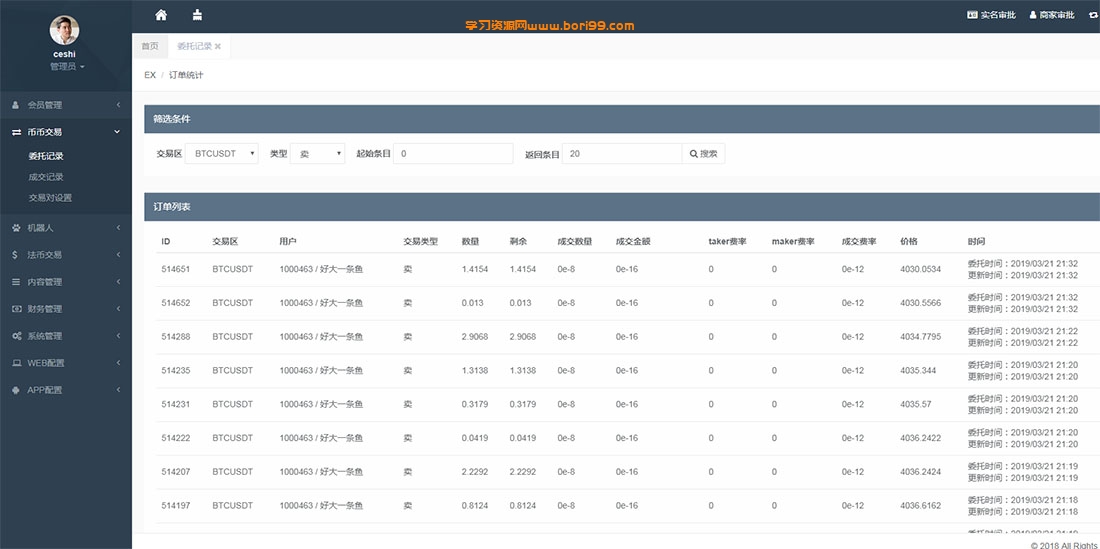Close the 委托记录 tab
The height and width of the screenshot is (549, 1100).
tap(217, 46)
